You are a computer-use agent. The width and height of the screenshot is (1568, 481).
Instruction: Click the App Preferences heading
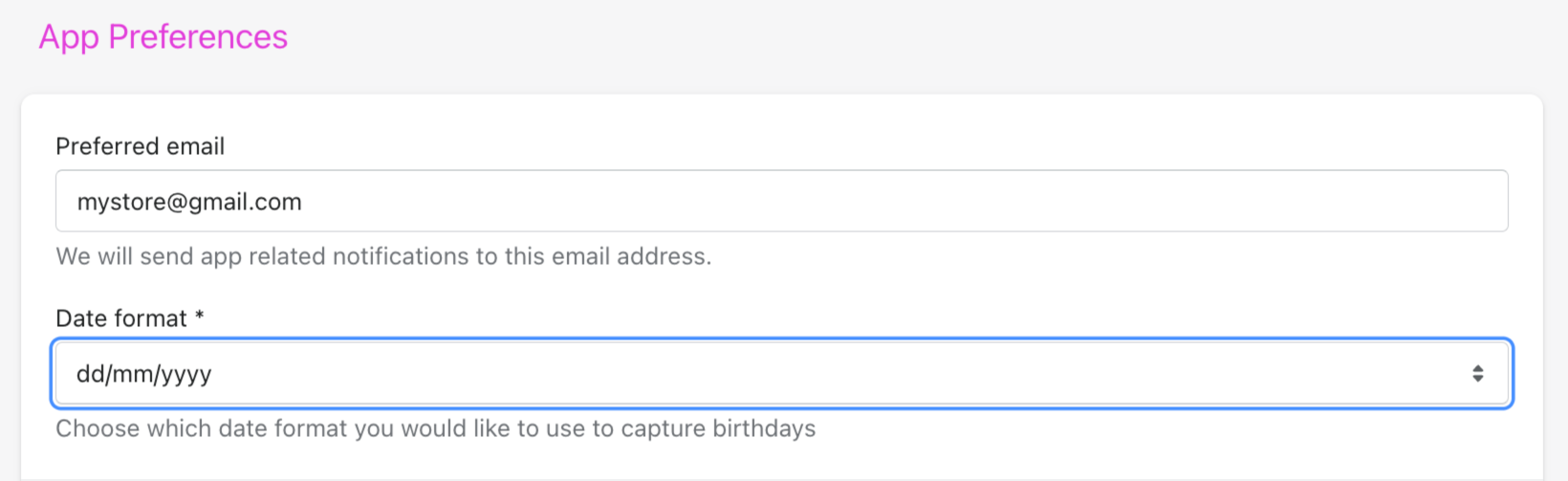pyautogui.click(x=163, y=36)
